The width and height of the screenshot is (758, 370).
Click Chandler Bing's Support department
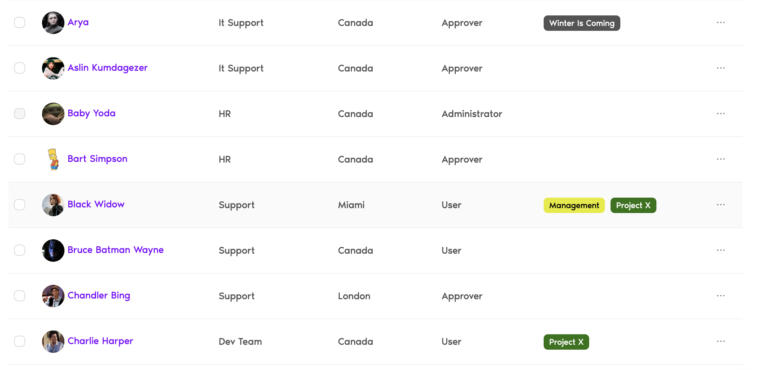(236, 296)
